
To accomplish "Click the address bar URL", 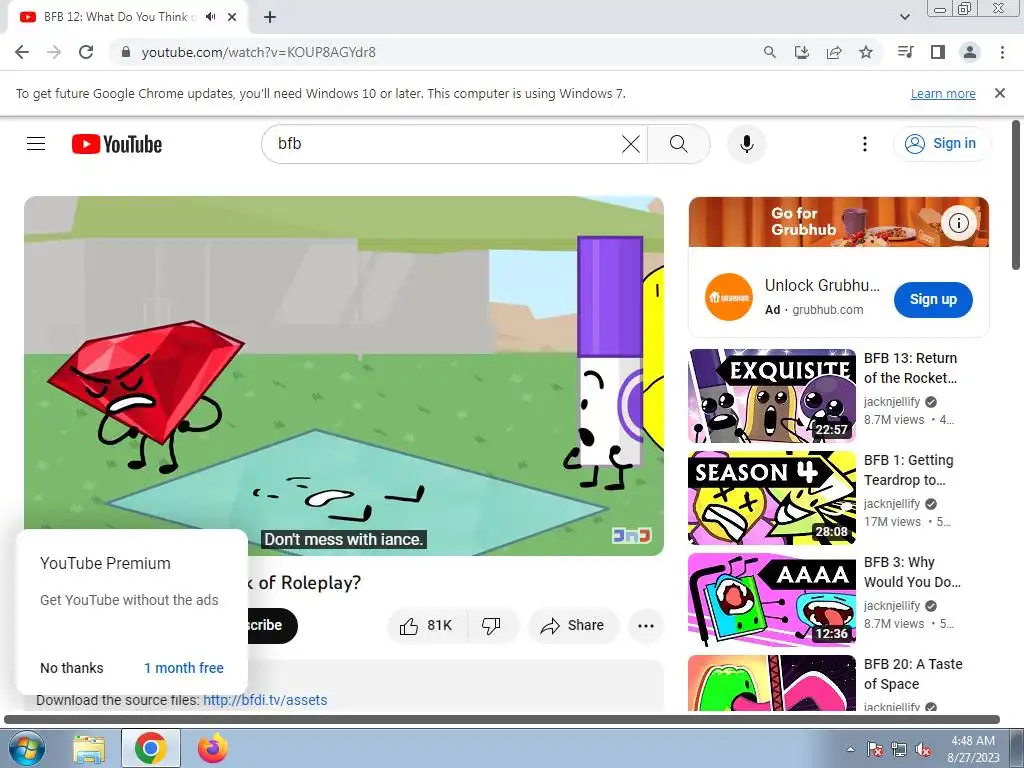I will point(259,52).
